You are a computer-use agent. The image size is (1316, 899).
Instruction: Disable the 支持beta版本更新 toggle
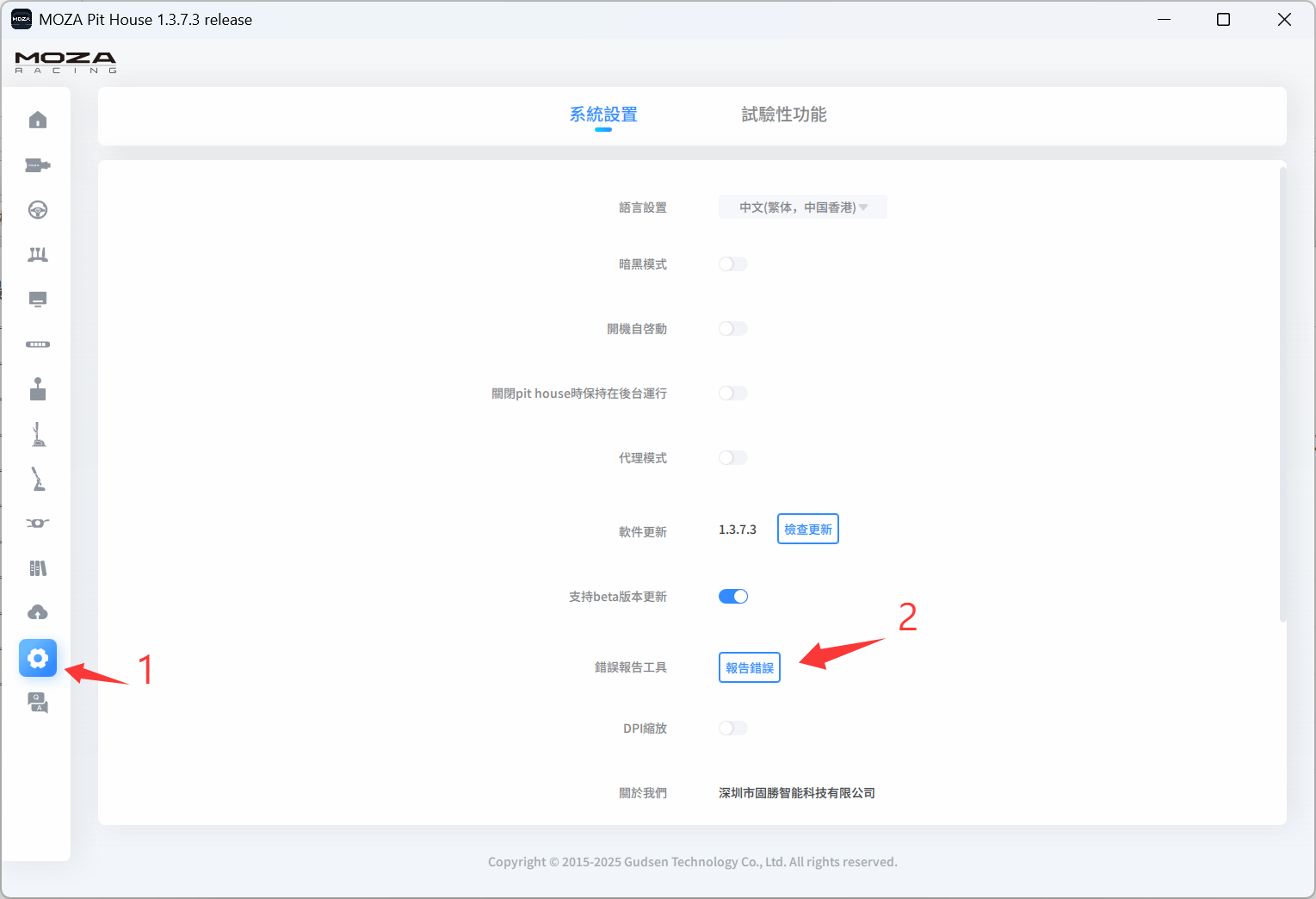coord(732,597)
